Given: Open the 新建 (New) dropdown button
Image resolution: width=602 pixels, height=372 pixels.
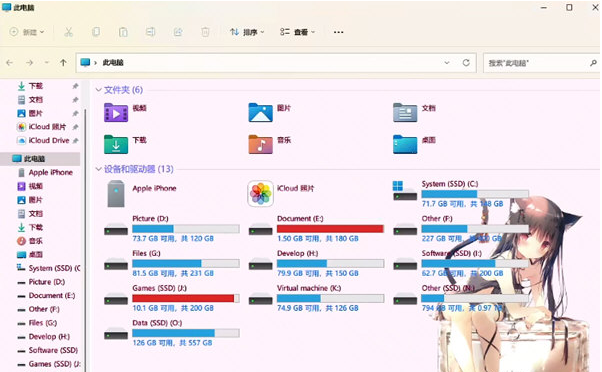Looking at the screenshot, I should pyautogui.click(x=26, y=32).
